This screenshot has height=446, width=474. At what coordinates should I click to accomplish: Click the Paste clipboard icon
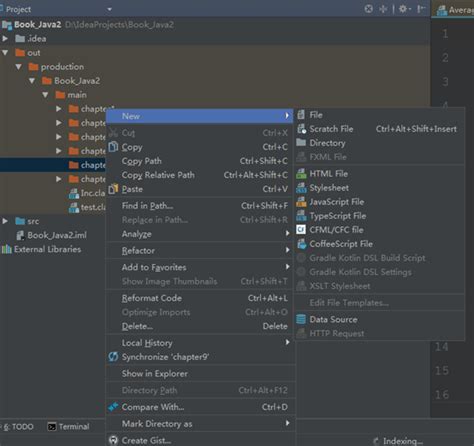tap(113, 189)
